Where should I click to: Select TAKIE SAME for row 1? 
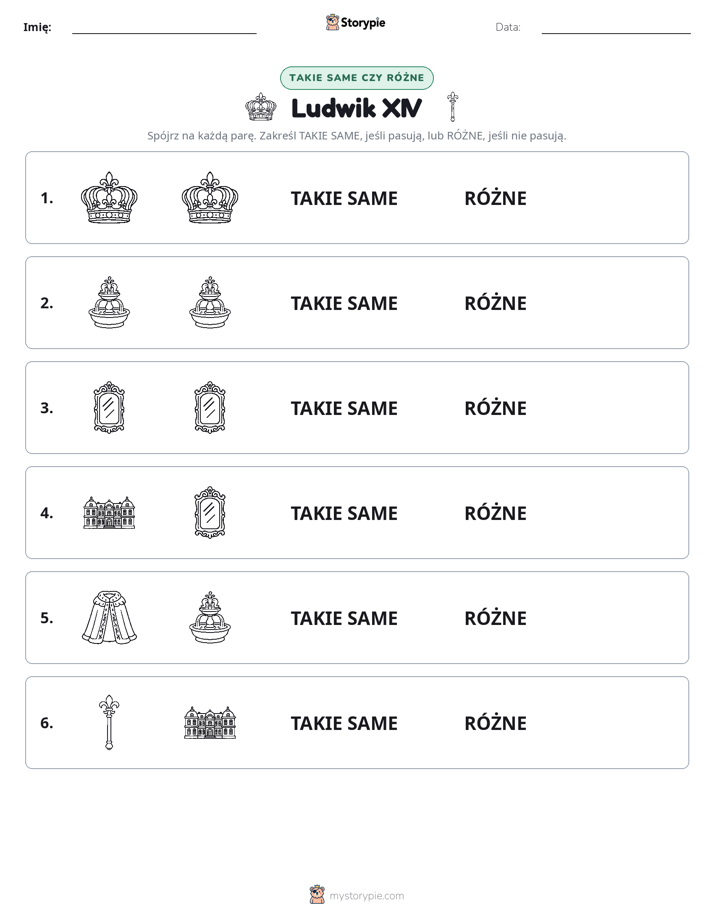[344, 199]
